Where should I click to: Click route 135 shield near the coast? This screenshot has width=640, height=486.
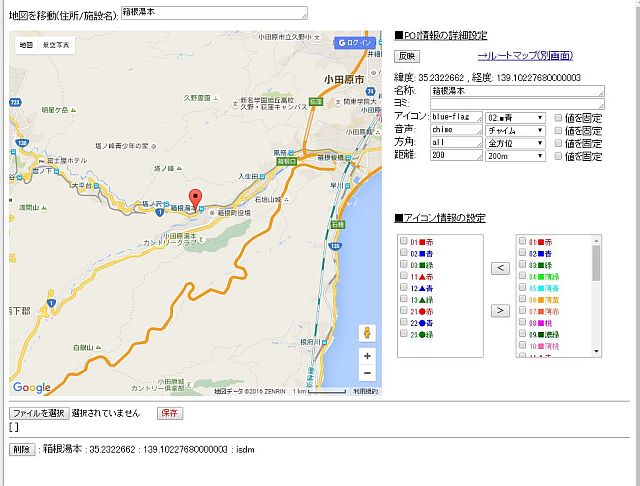tap(335, 246)
